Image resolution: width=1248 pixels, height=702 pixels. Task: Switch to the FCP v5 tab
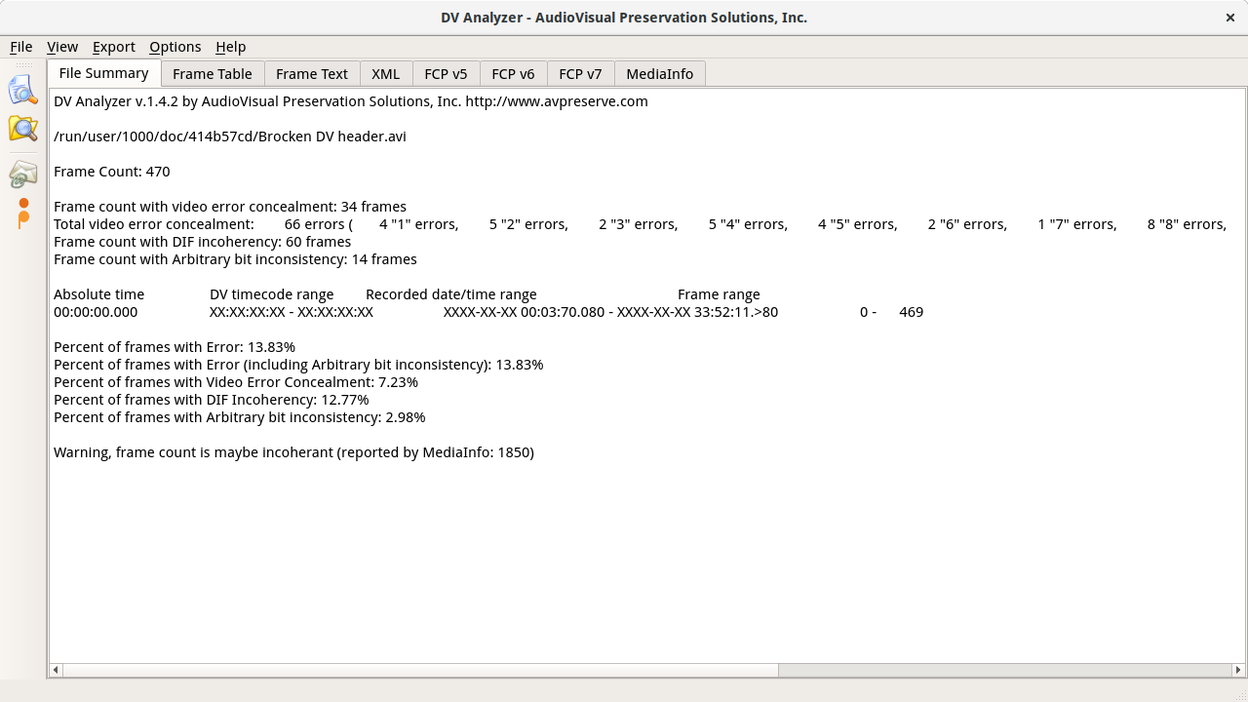(446, 73)
